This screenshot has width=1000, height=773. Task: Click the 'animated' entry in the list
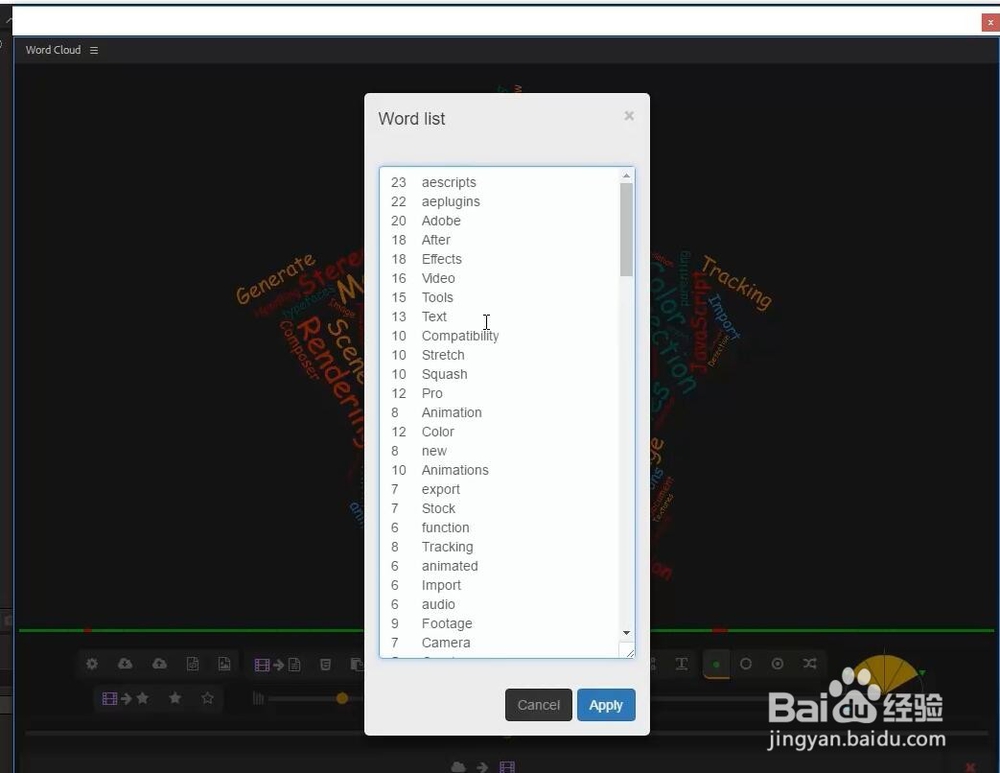(x=450, y=566)
